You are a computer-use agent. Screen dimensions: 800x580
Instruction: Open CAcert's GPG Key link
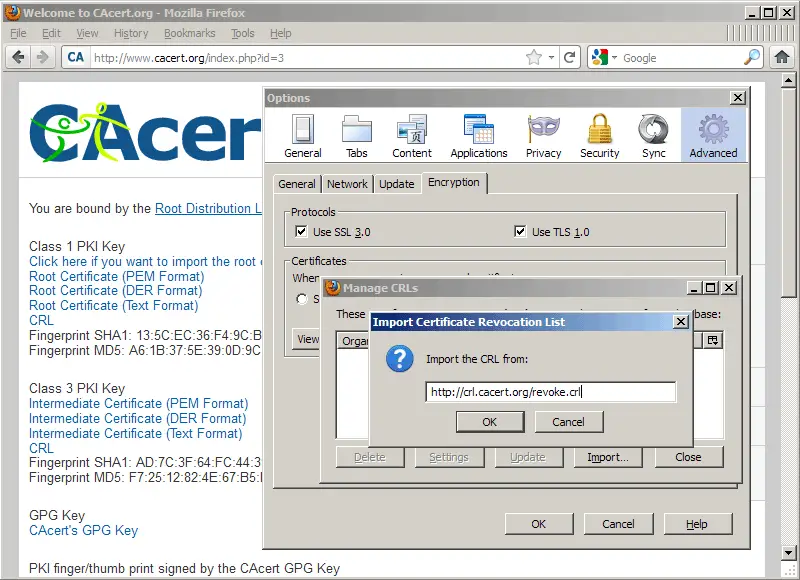83,531
